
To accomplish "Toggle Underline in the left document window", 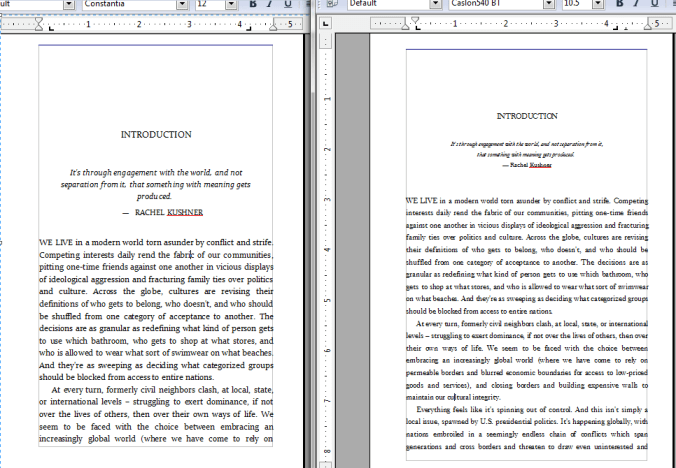I will pyautogui.click(x=288, y=4).
